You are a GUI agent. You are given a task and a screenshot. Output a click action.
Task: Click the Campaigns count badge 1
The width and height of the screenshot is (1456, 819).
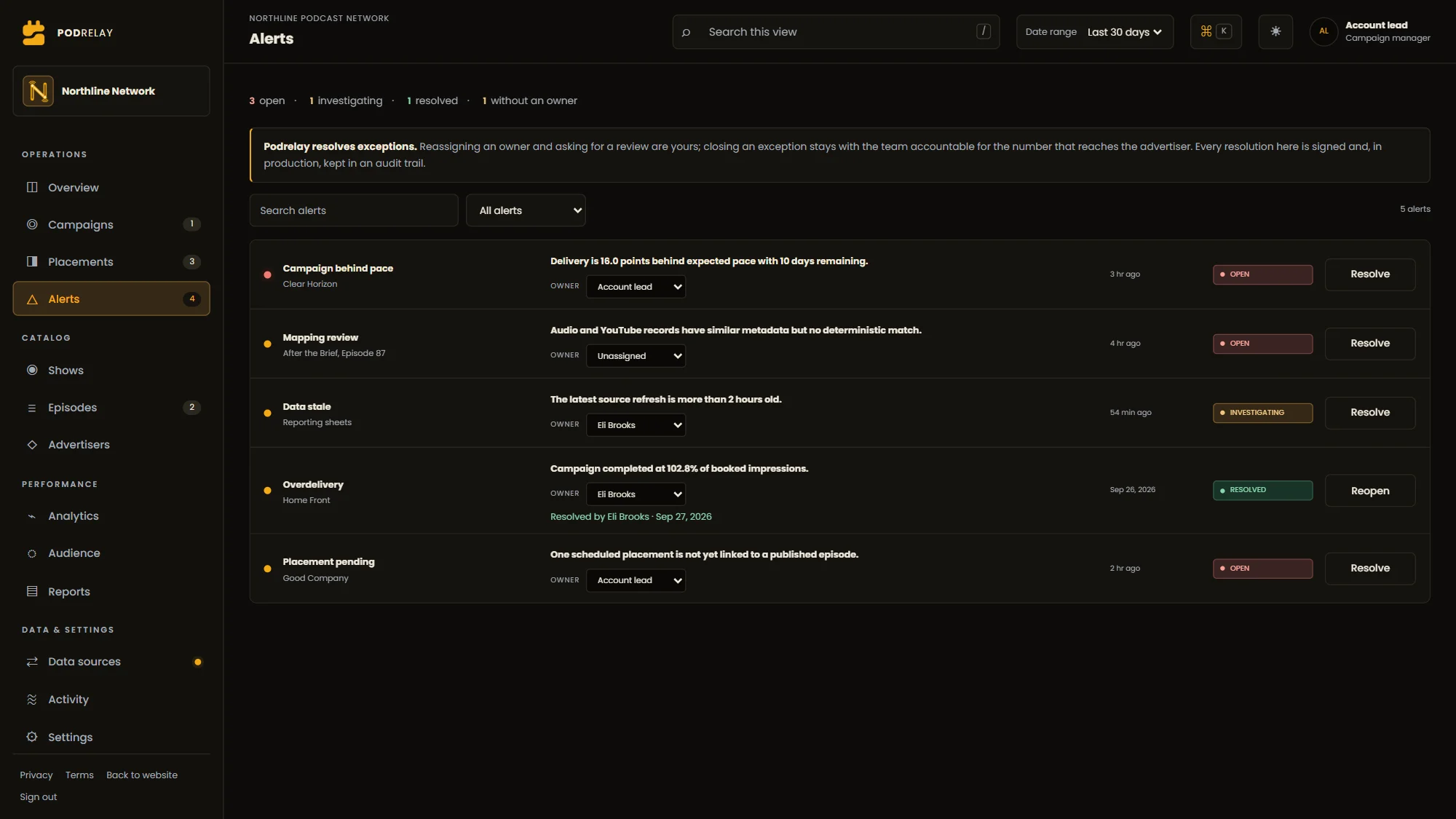coord(192,223)
